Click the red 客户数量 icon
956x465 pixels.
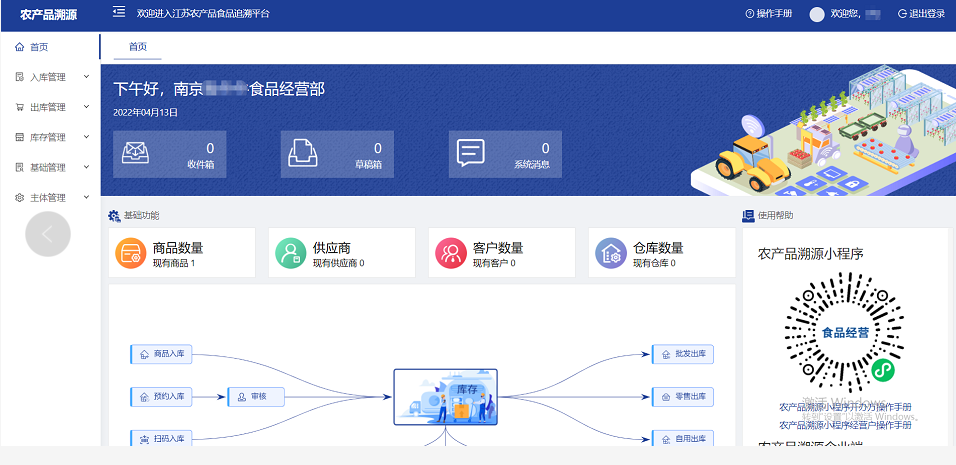(450, 254)
